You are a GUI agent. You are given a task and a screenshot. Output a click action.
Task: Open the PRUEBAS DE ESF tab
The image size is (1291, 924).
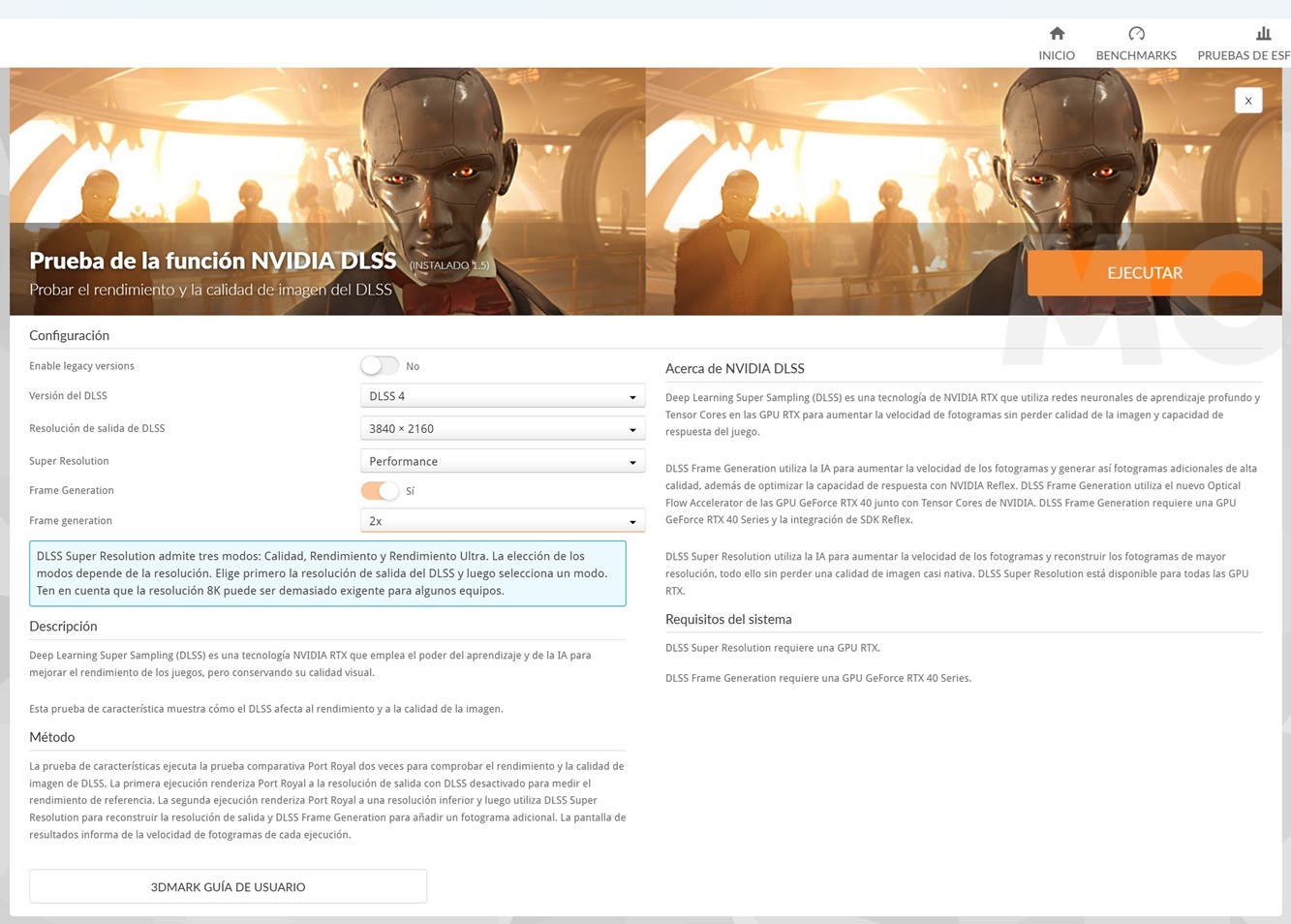[x=1244, y=55]
